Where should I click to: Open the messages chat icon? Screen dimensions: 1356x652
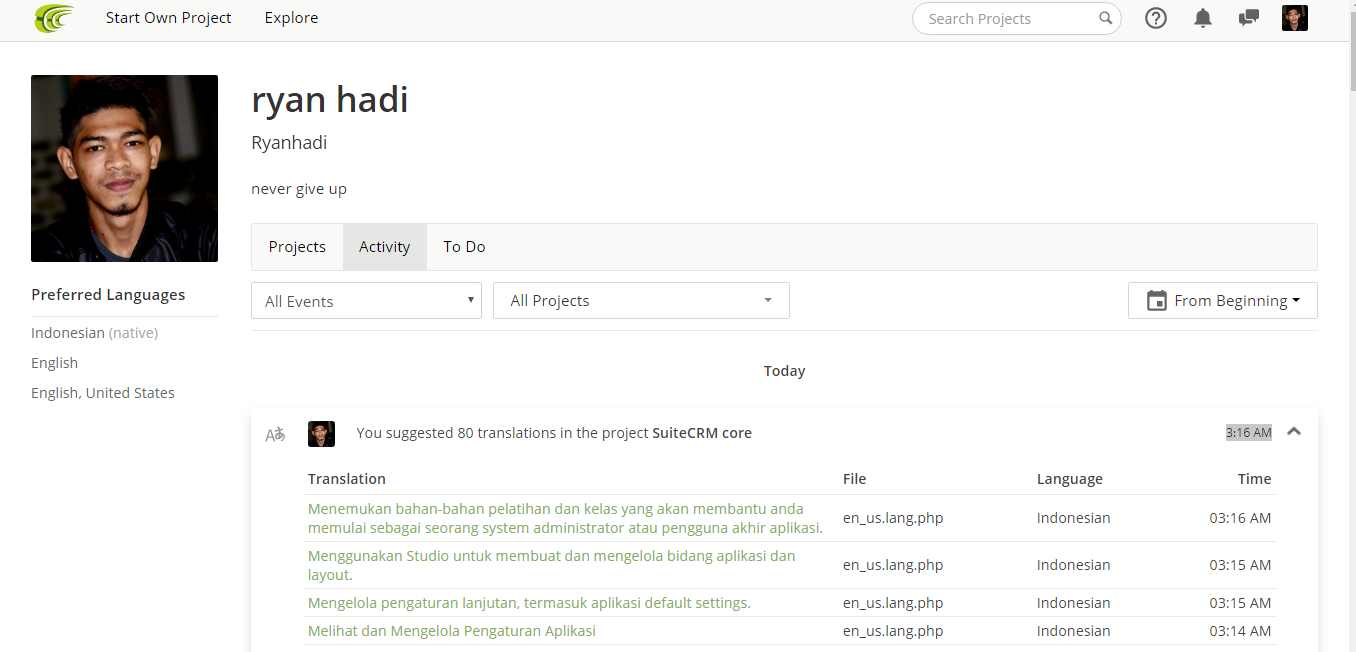(1248, 18)
